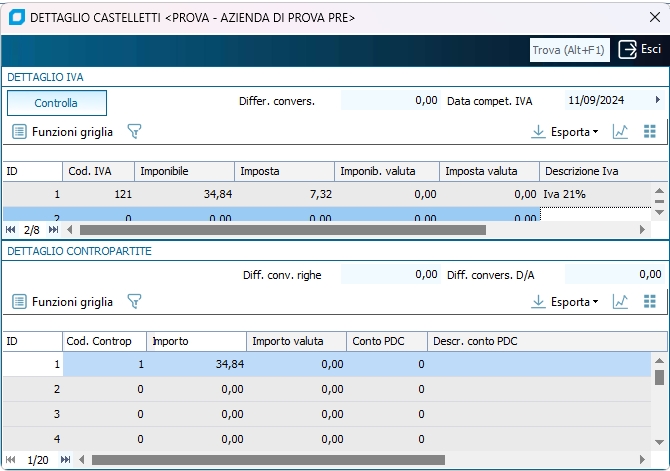
Task: Select the Imponibile cell 34,84 in IVA grid
Action: point(185,194)
